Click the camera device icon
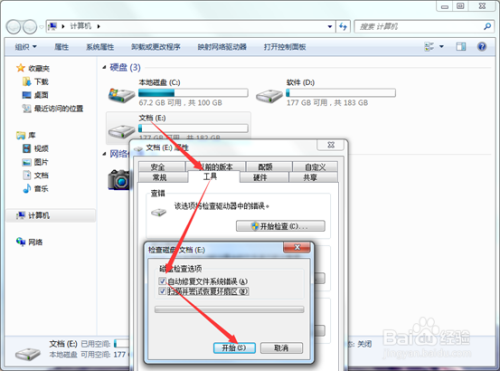The width and height of the screenshot is (500, 371). 119,180
